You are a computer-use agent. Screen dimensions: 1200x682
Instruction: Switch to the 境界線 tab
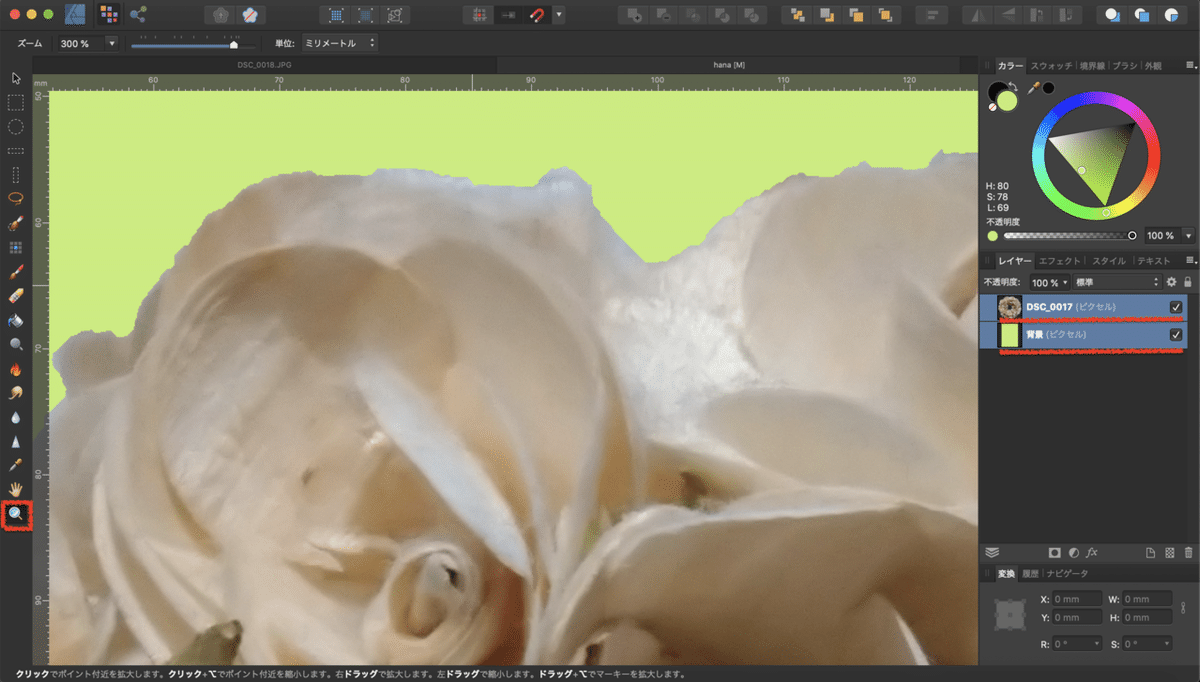[1092, 66]
